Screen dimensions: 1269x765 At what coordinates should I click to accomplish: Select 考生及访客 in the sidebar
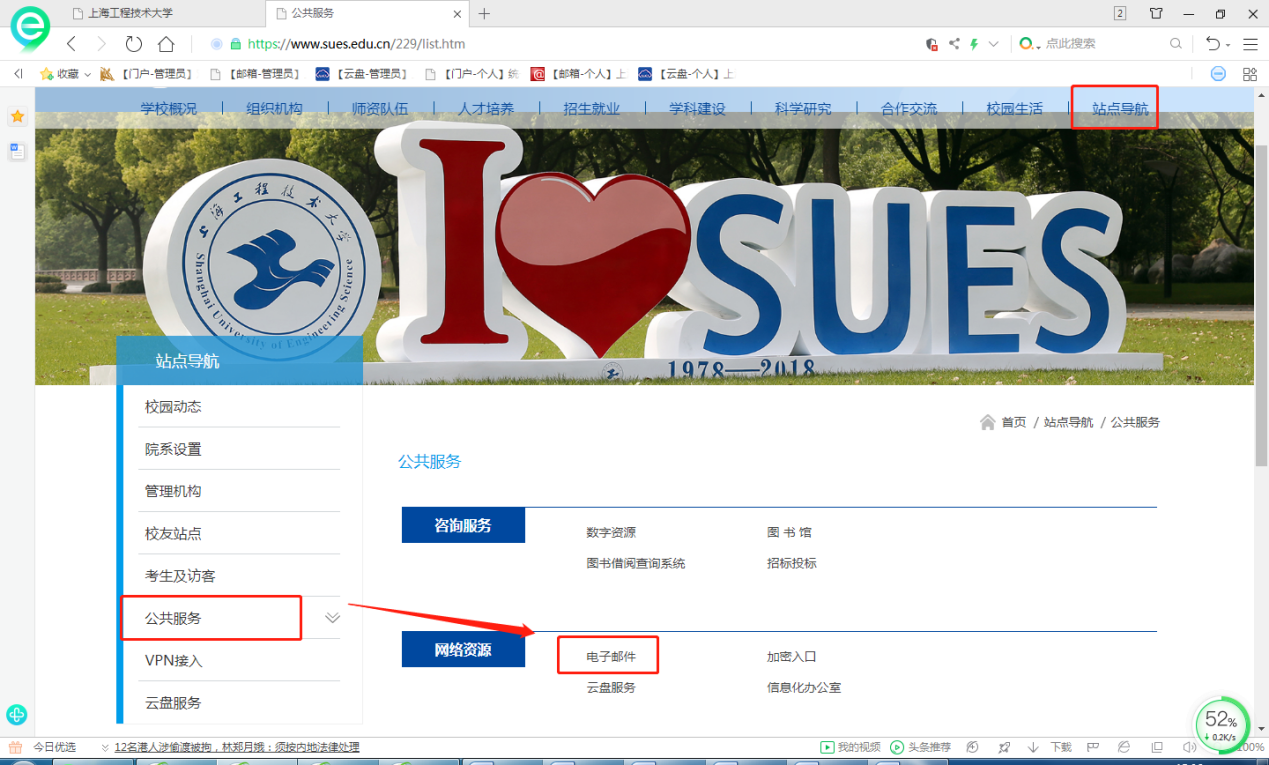[180, 576]
